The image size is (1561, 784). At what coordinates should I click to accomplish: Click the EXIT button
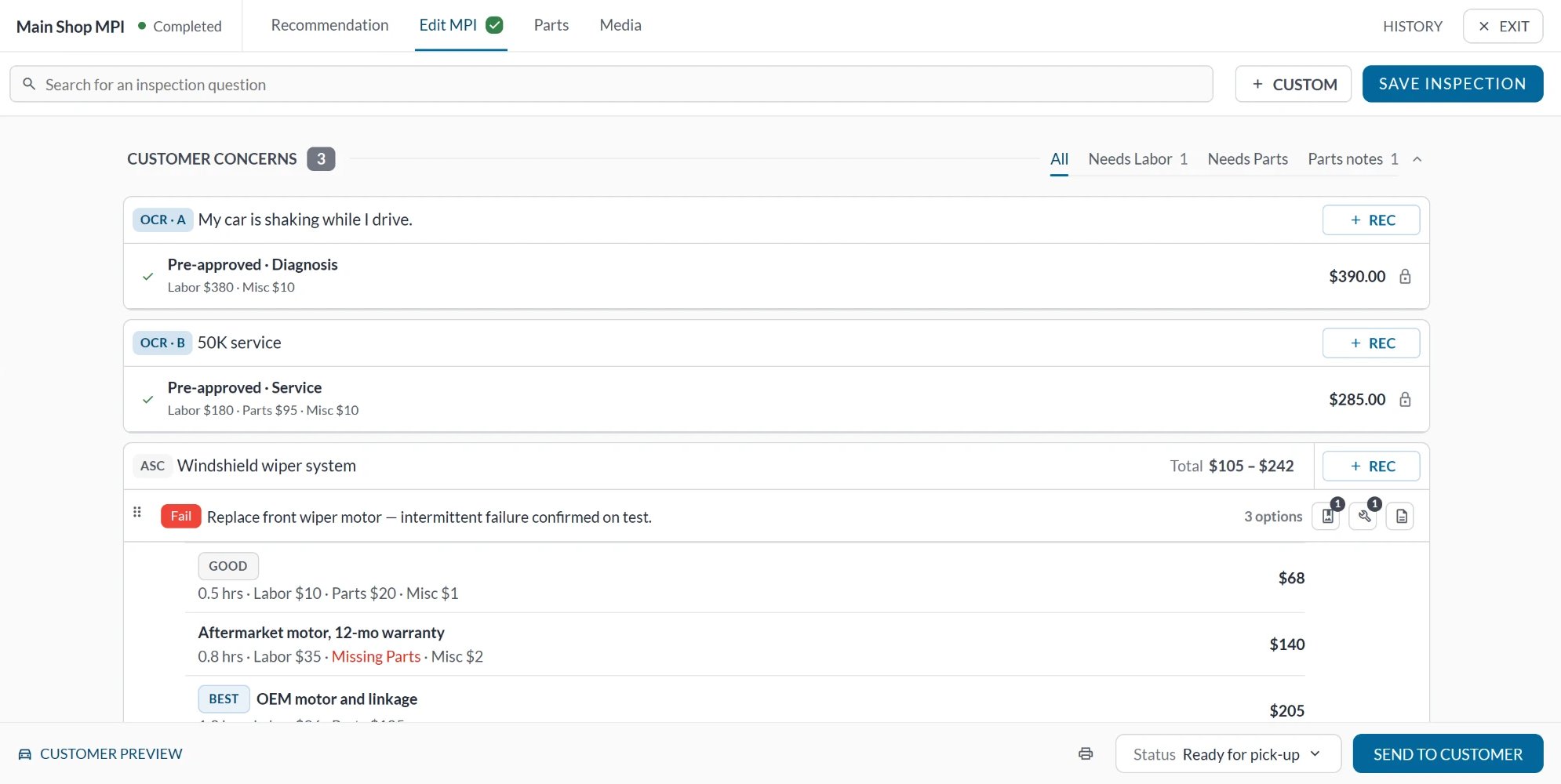[x=1503, y=26]
